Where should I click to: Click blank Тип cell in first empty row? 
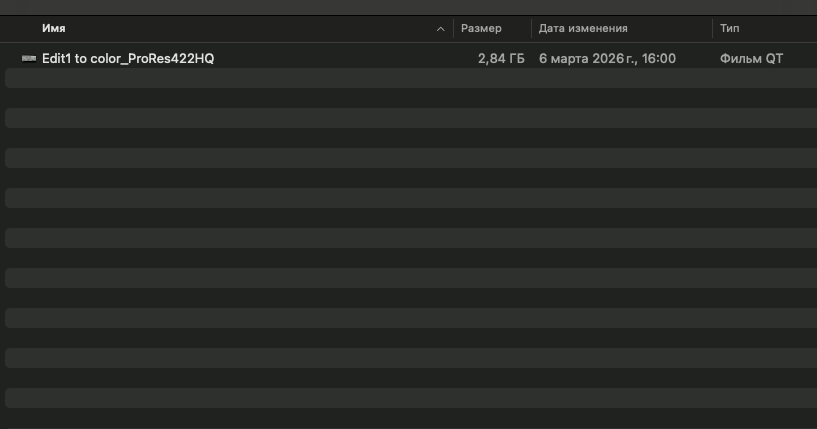pos(760,79)
